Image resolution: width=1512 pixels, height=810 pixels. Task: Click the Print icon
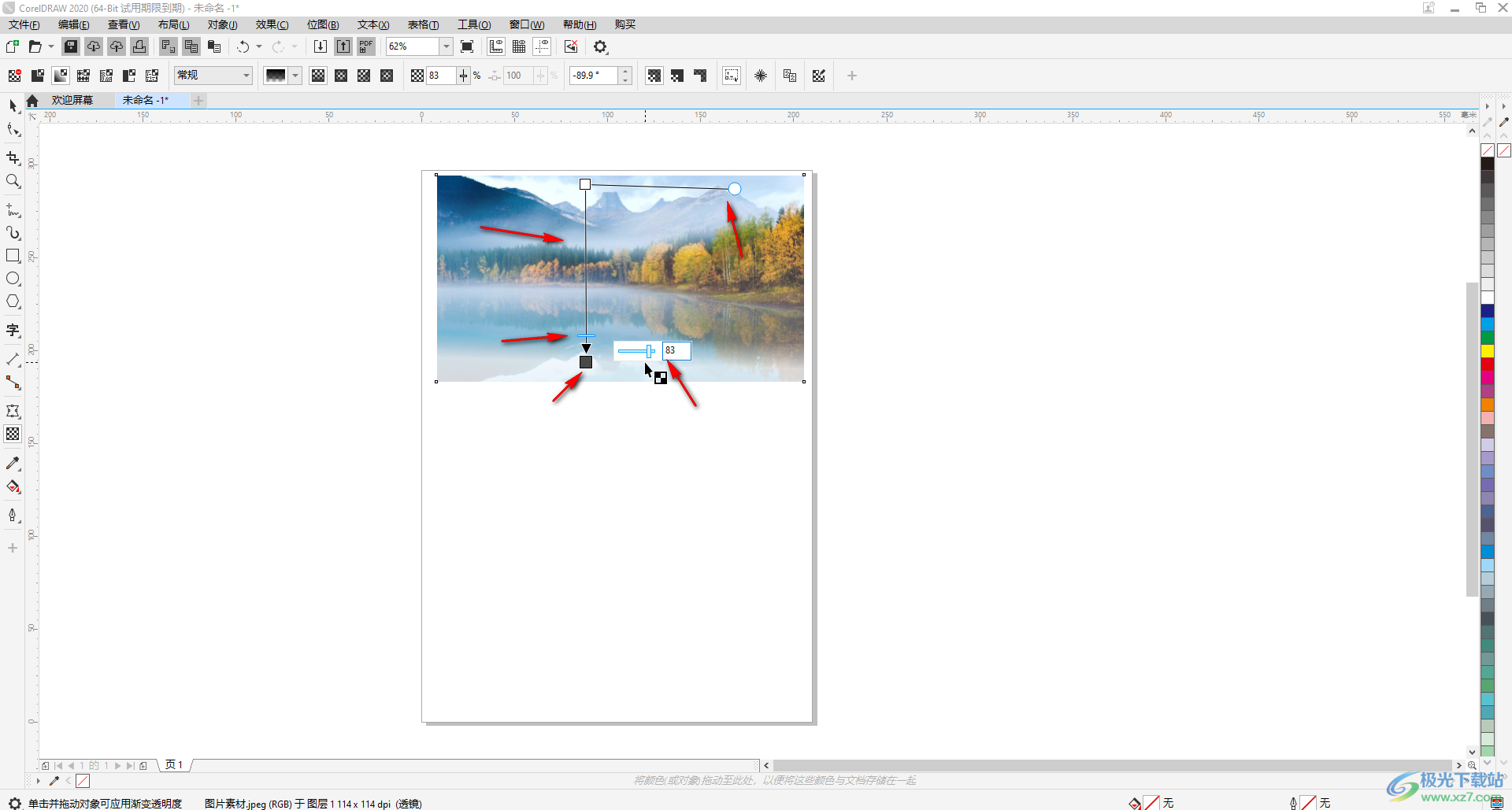pos(139,46)
